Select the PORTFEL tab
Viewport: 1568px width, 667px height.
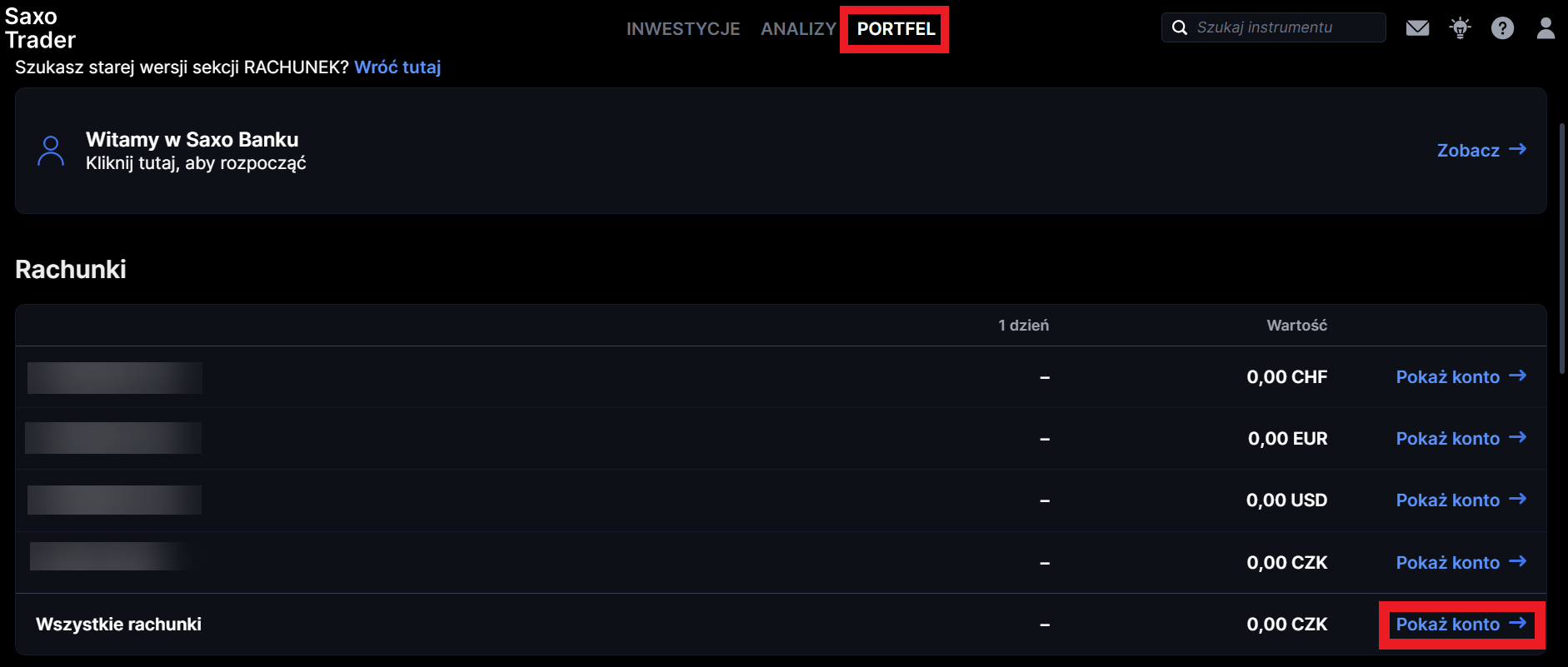tap(896, 29)
